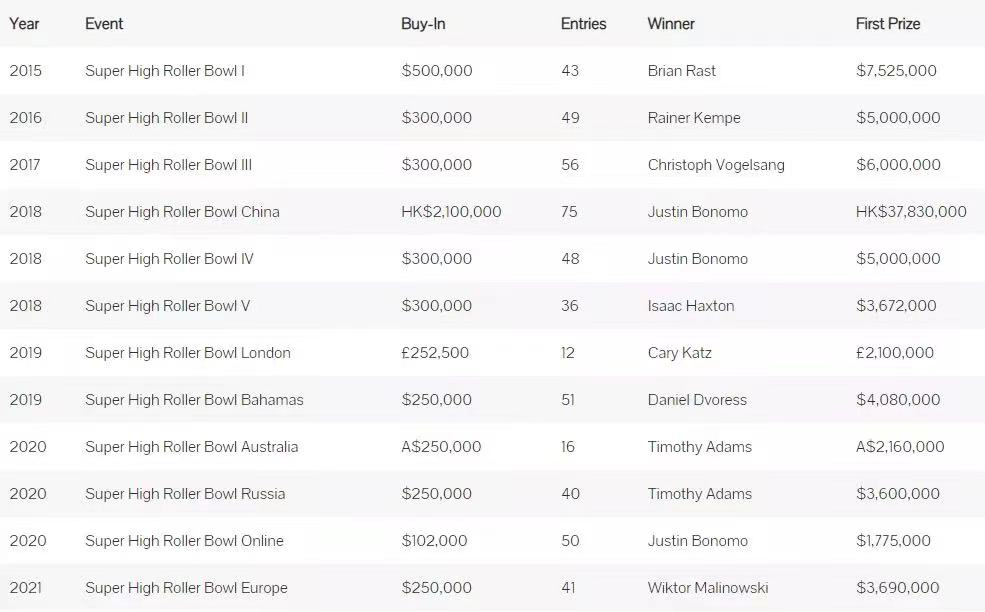Click the Year column header

pos(24,24)
